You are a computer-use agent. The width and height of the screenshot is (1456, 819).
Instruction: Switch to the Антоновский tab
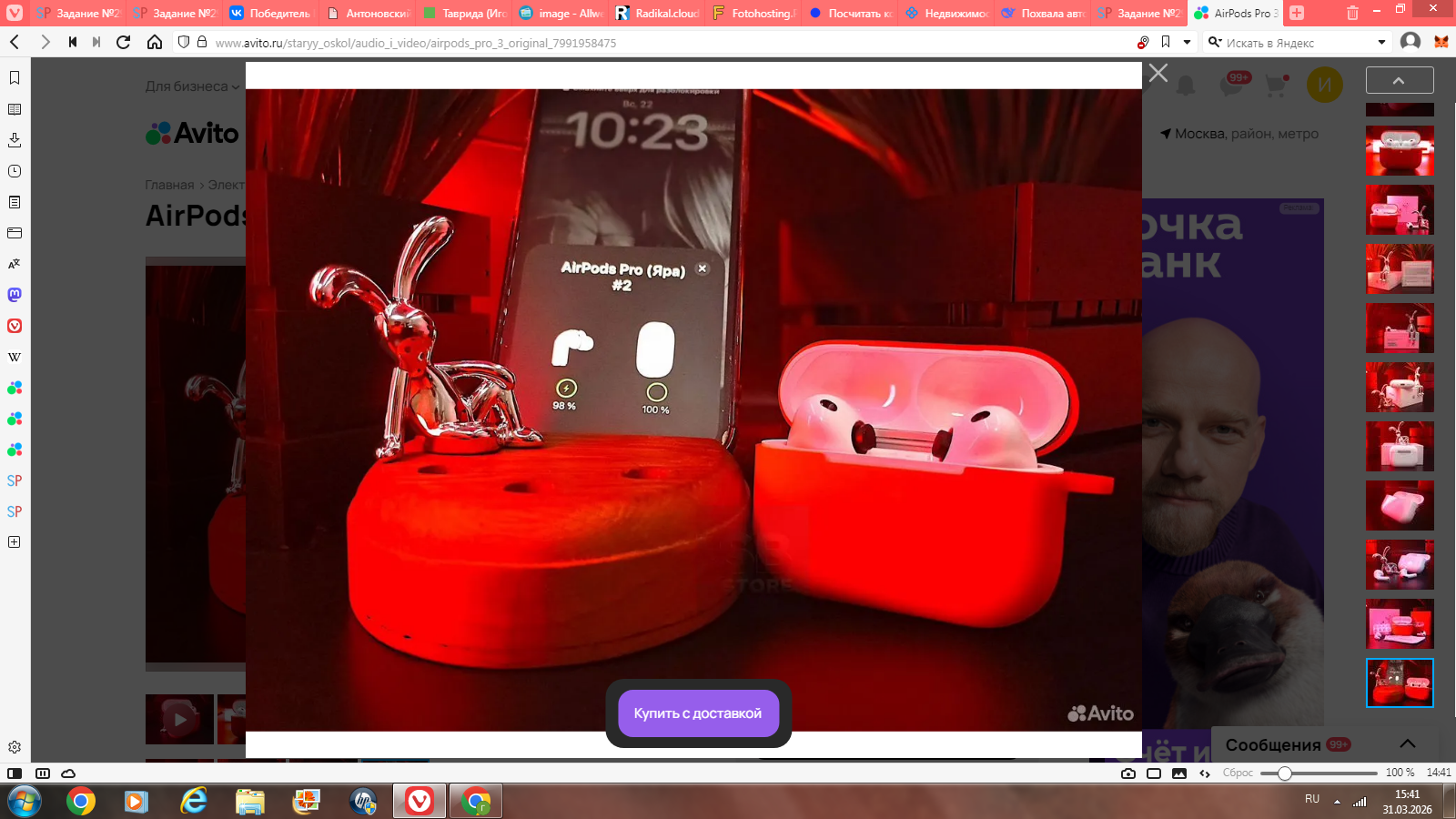pyautogui.click(x=369, y=13)
